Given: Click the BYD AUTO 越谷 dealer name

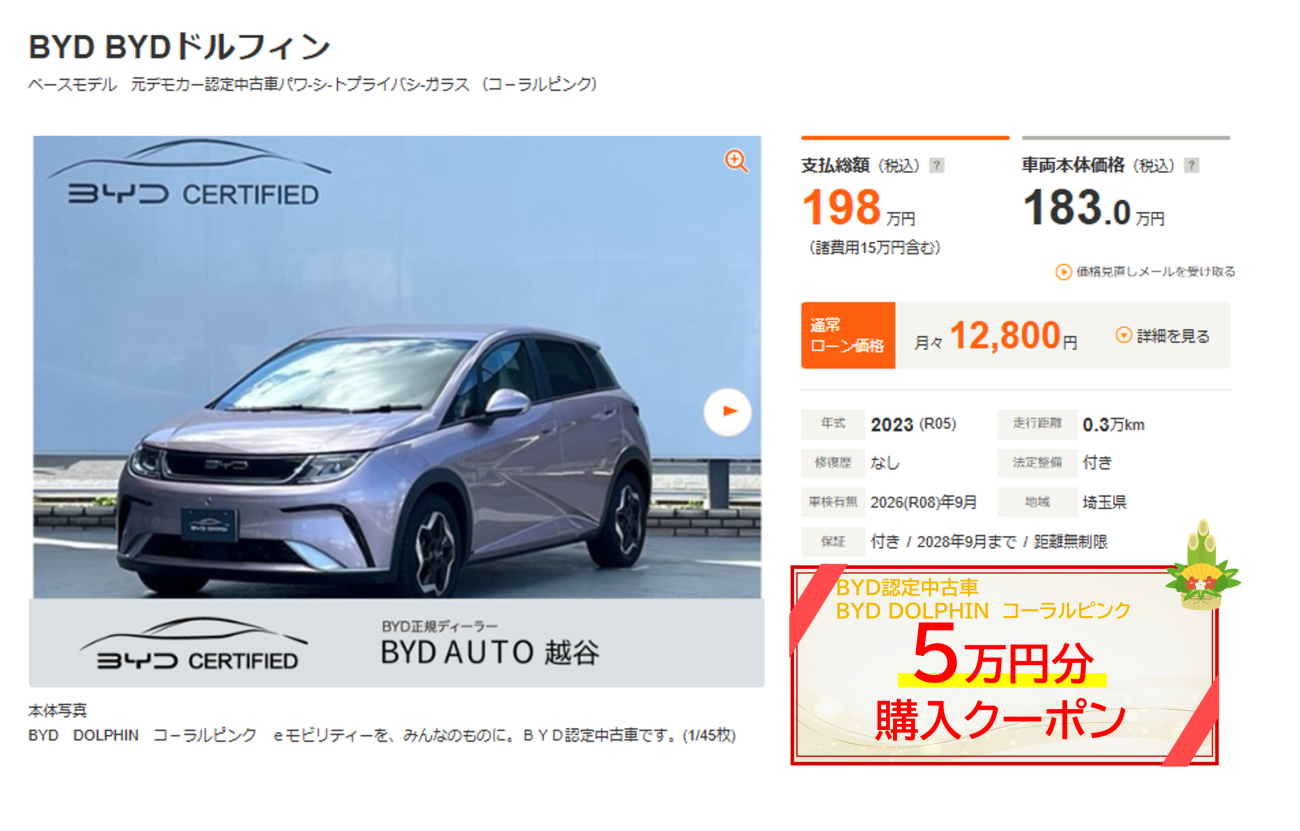Looking at the screenshot, I should (x=490, y=652).
